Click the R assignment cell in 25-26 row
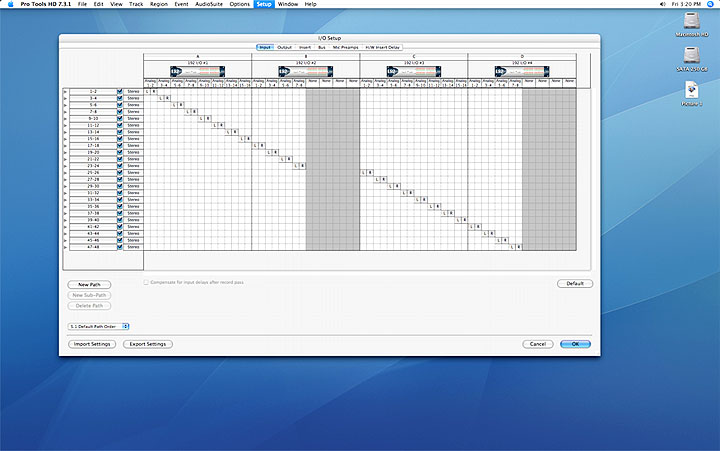The width and height of the screenshot is (720, 451). 370,173
